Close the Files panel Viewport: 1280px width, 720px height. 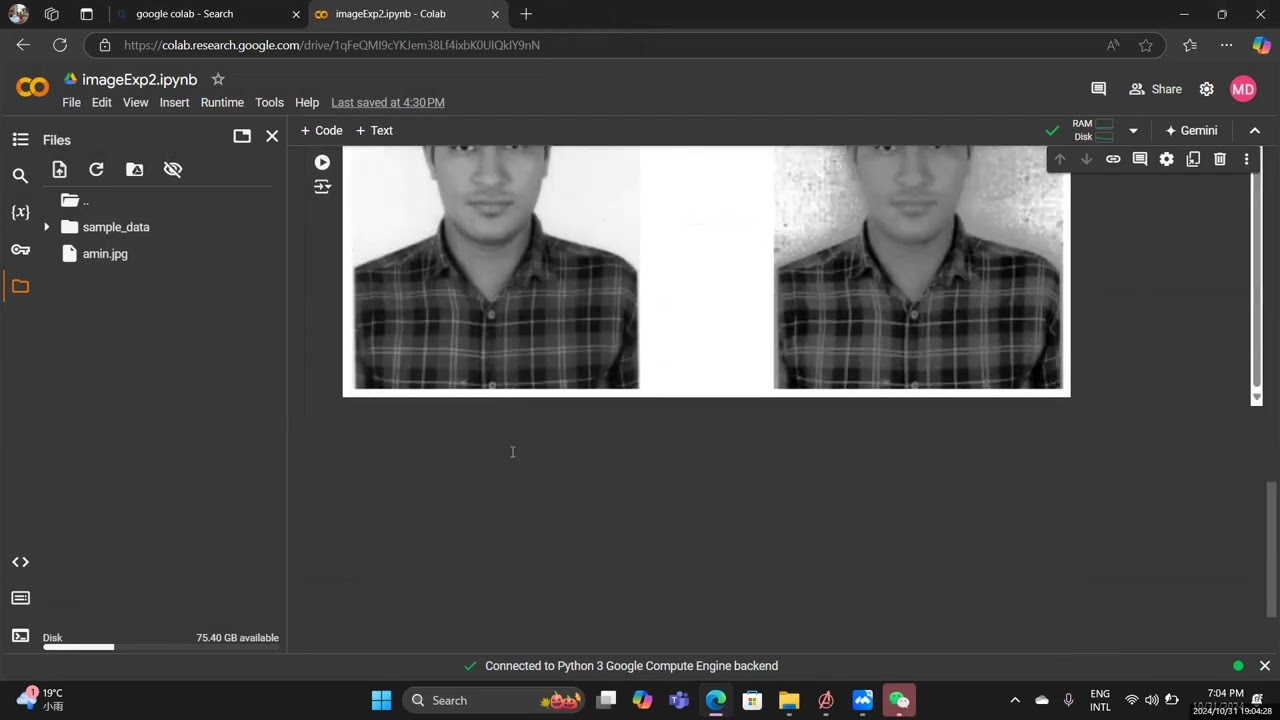tap(272, 136)
